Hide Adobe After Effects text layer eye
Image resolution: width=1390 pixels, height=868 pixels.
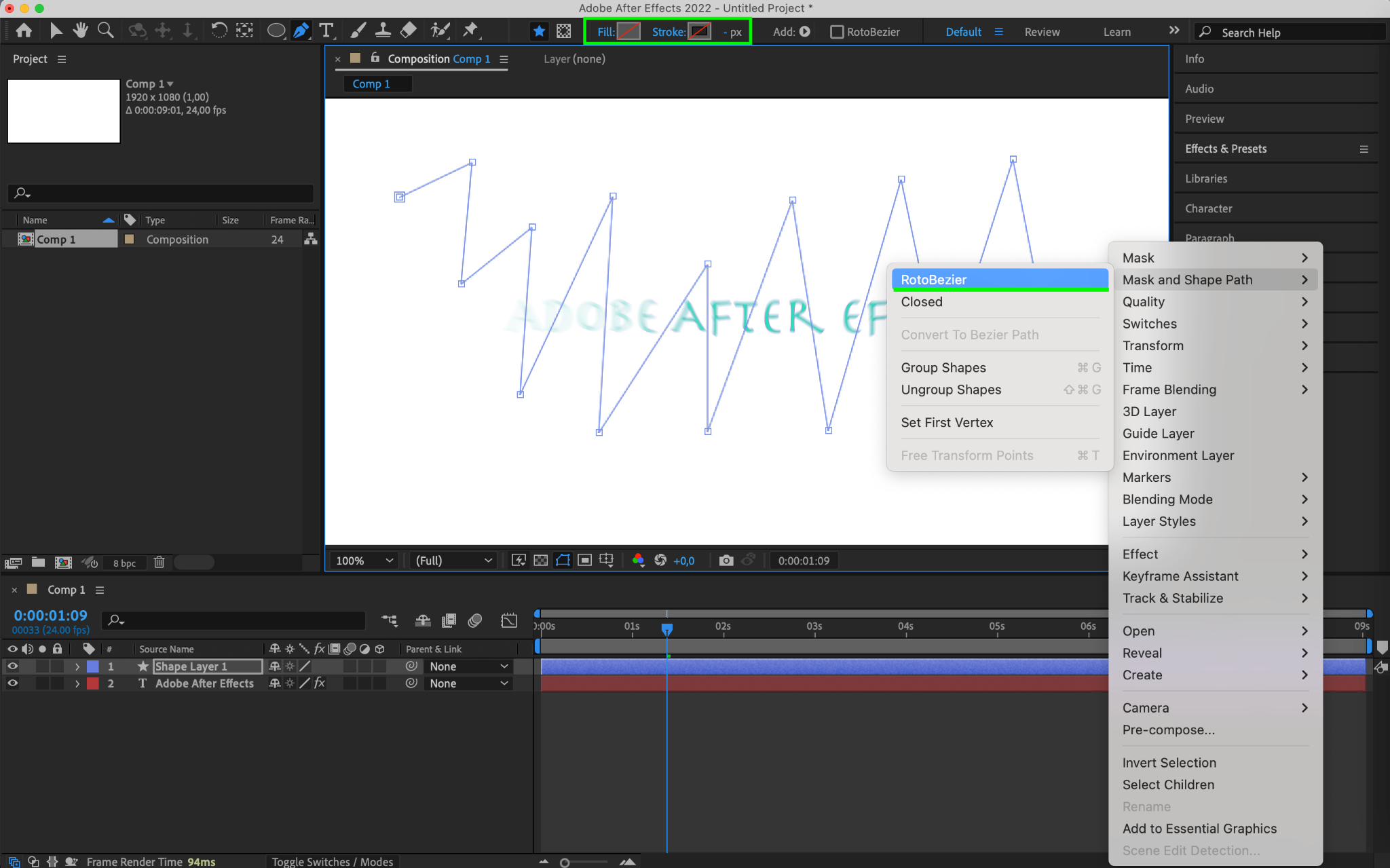12,683
